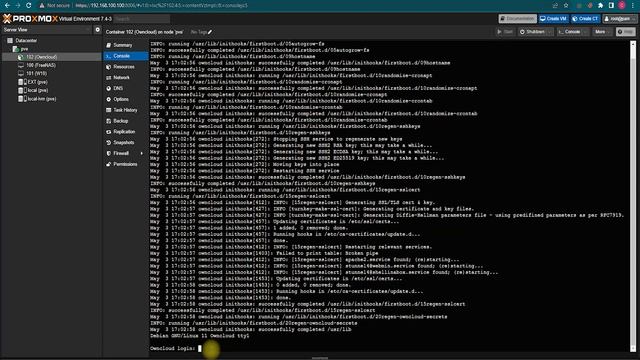
Task: Open the More dropdown menu
Action: click(x=602, y=32)
